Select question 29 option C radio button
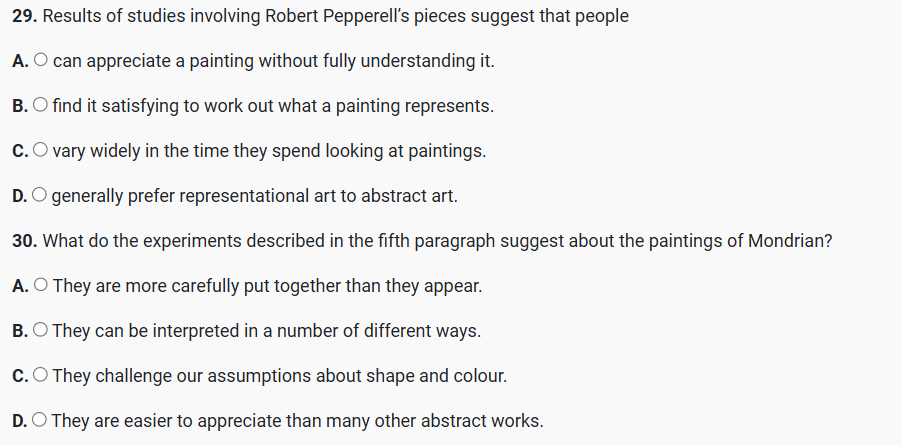 [40, 151]
